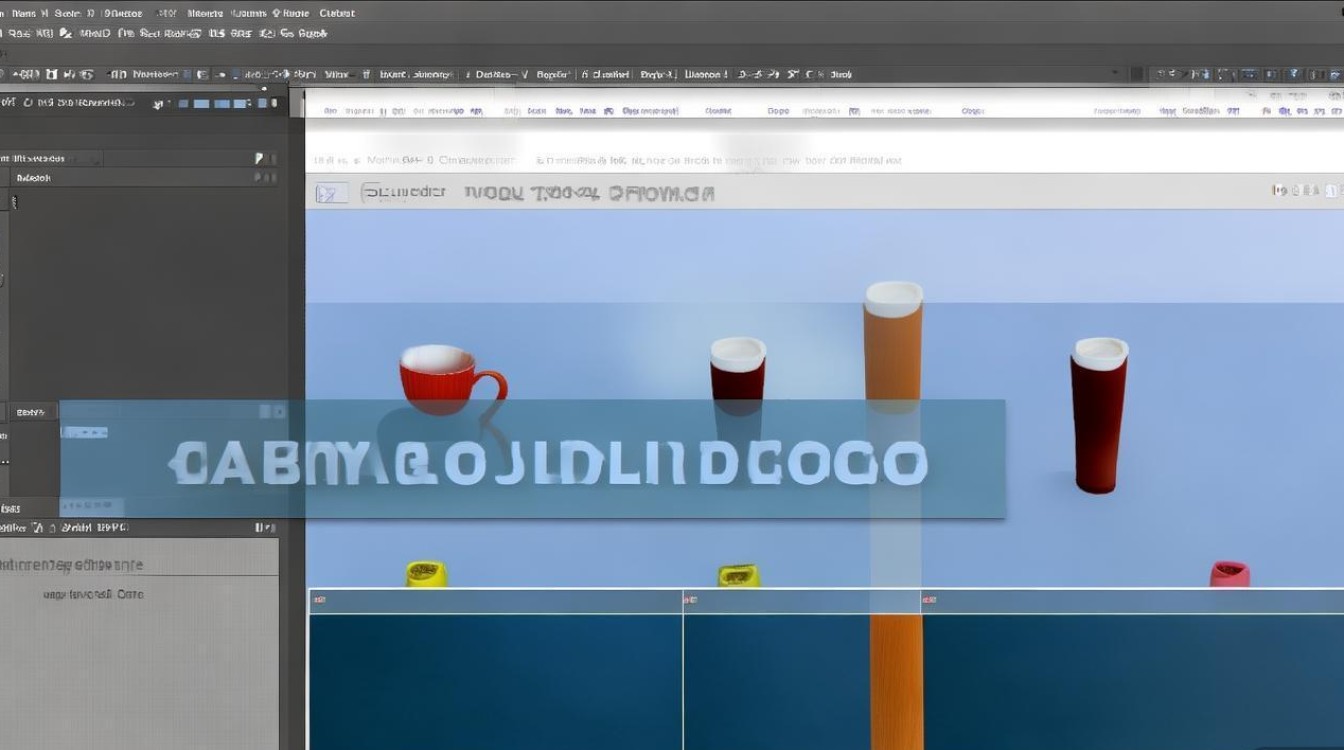Select the short dark red cup beside orange cylinder
1344x750 pixels.
click(x=738, y=376)
